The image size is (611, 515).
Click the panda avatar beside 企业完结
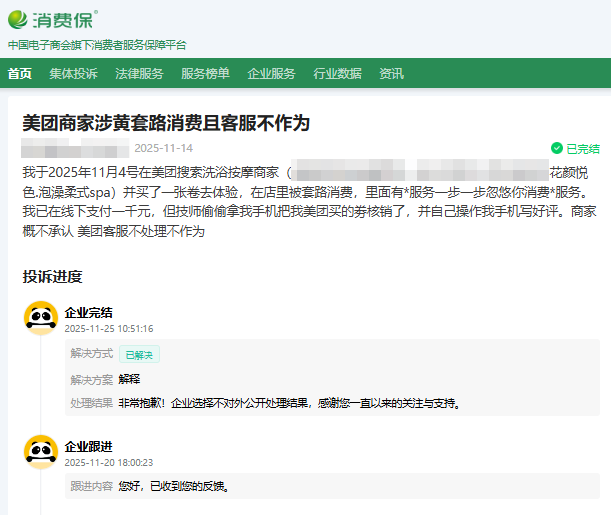pyautogui.click(x=40, y=317)
